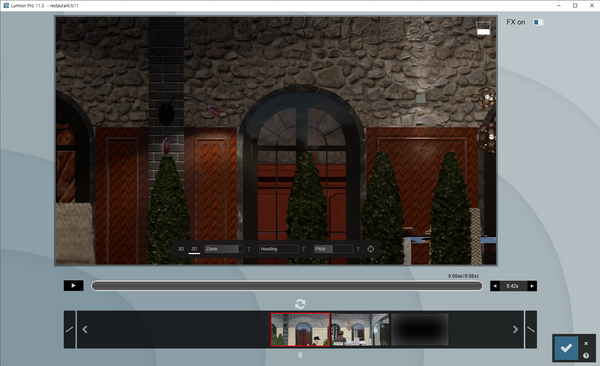Click the T type-in icon beside Pitch
600x366 pixels.
coord(359,249)
